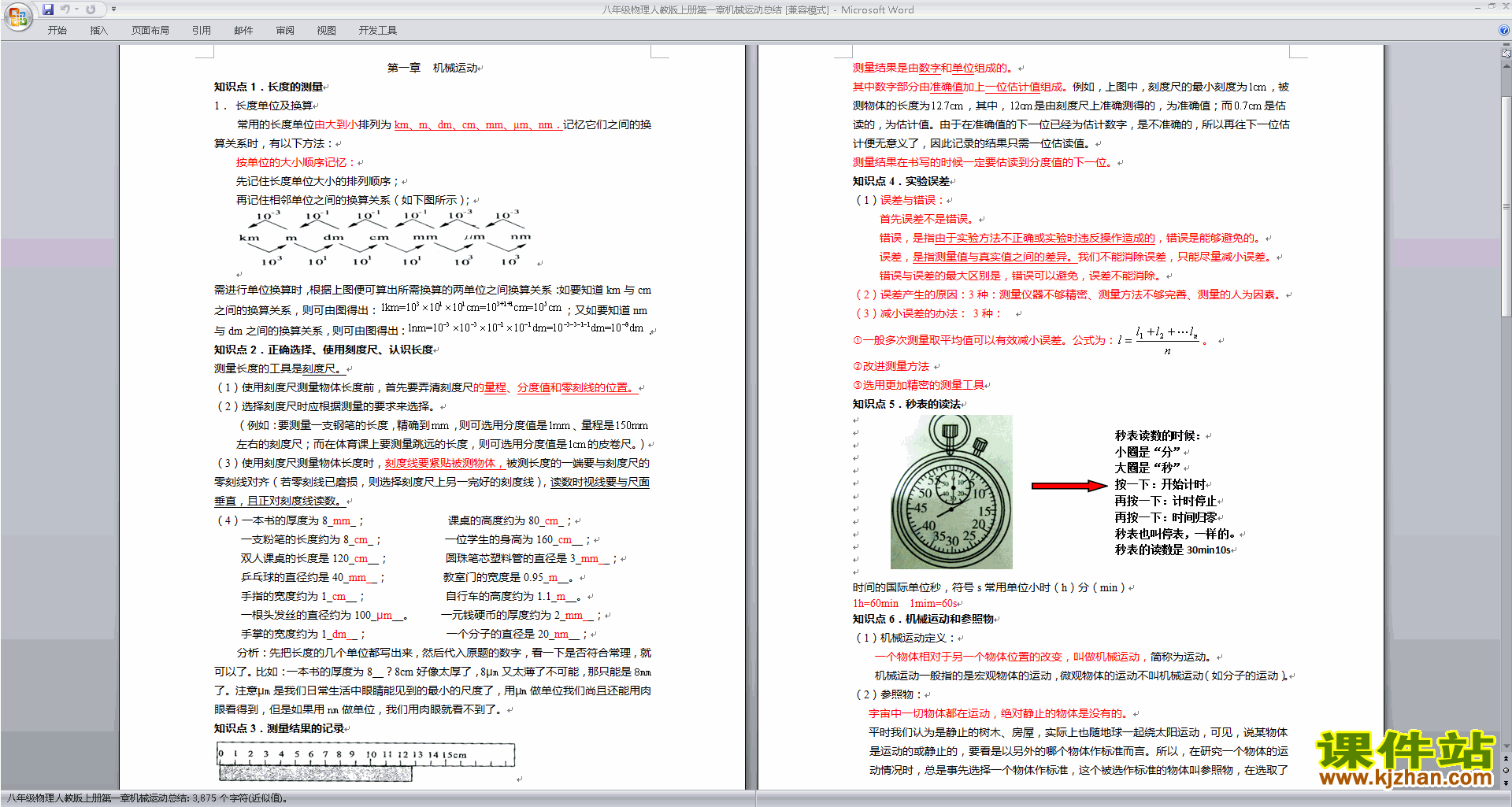
Task: Click the heading 知识点 5．秒表的读法
Action: [x=906, y=404]
